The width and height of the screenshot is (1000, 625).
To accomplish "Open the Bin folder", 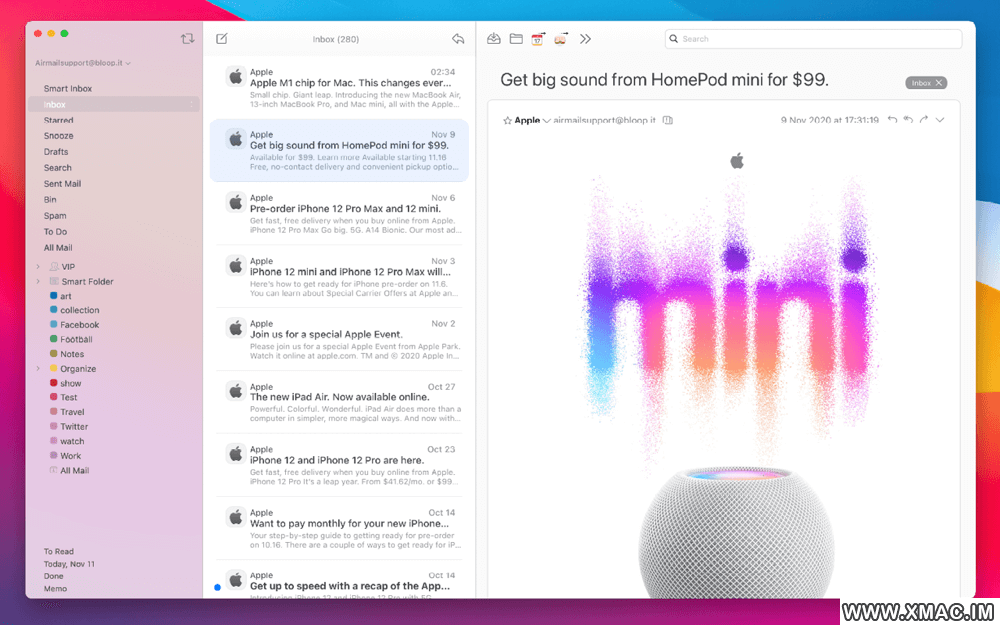I will pyautogui.click(x=50, y=200).
